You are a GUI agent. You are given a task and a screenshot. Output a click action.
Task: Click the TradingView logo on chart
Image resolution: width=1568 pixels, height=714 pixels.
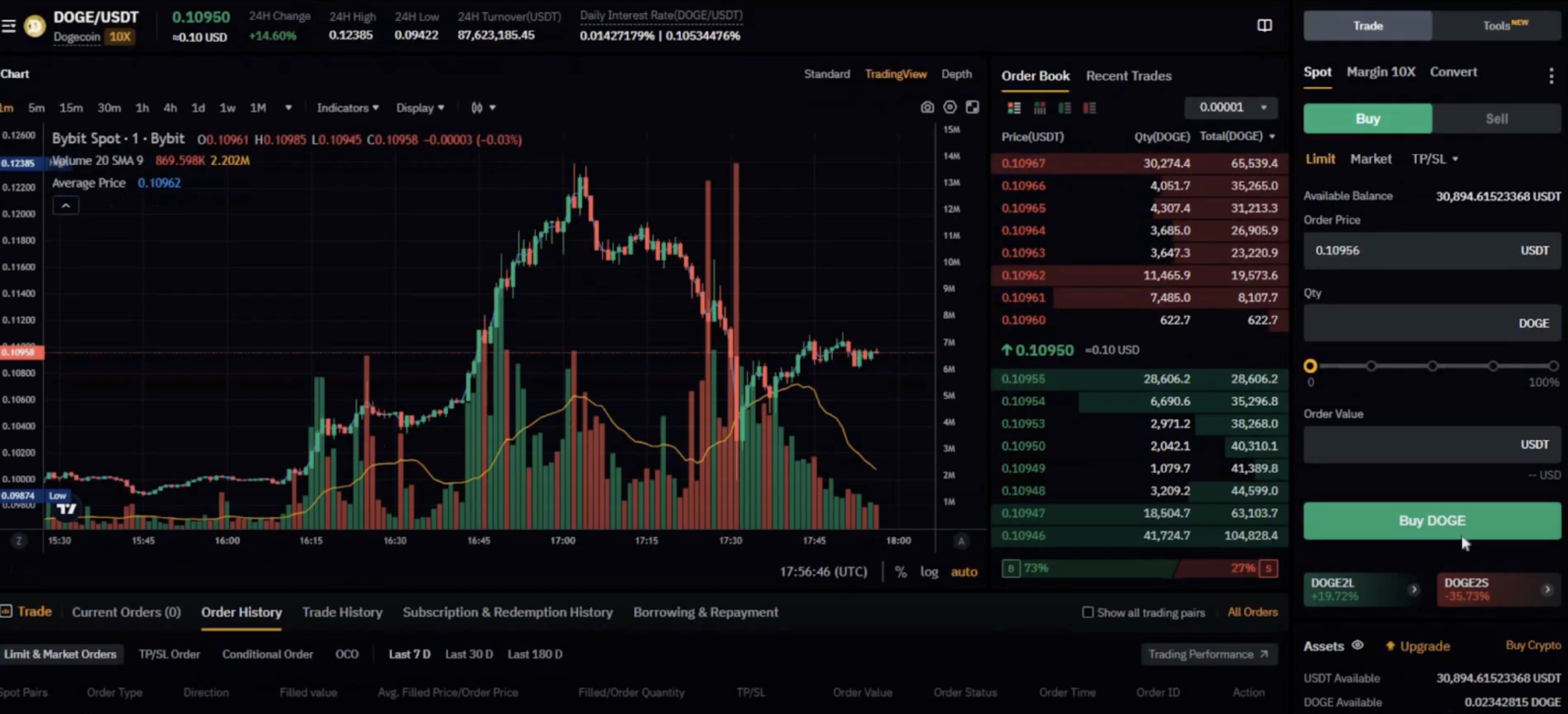tap(66, 509)
